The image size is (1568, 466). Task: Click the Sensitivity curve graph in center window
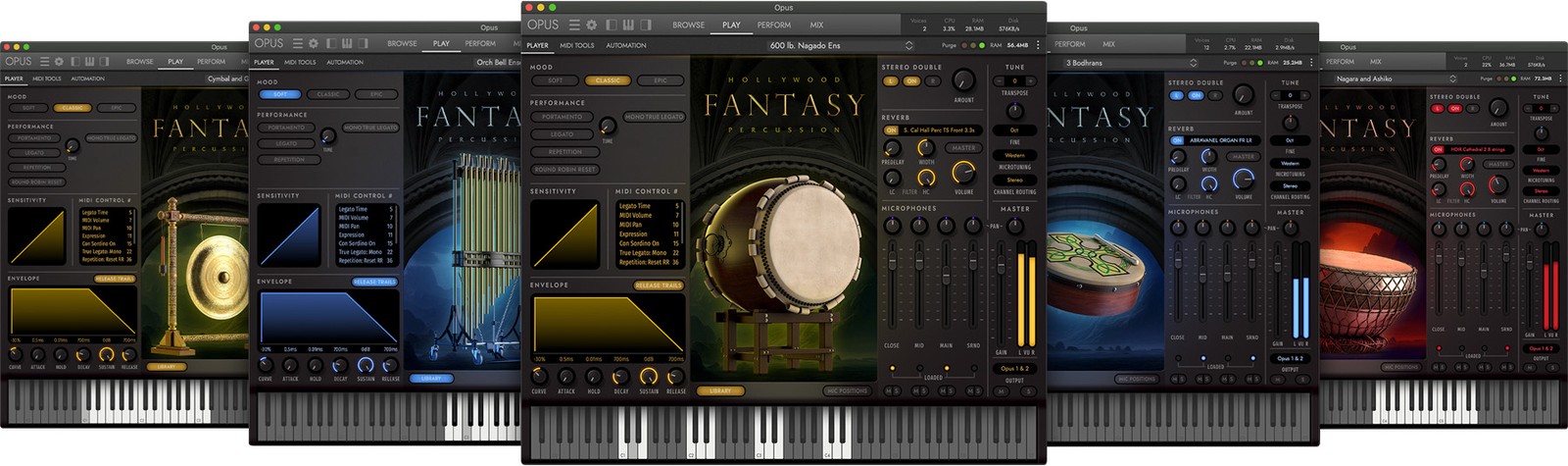click(x=565, y=234)
